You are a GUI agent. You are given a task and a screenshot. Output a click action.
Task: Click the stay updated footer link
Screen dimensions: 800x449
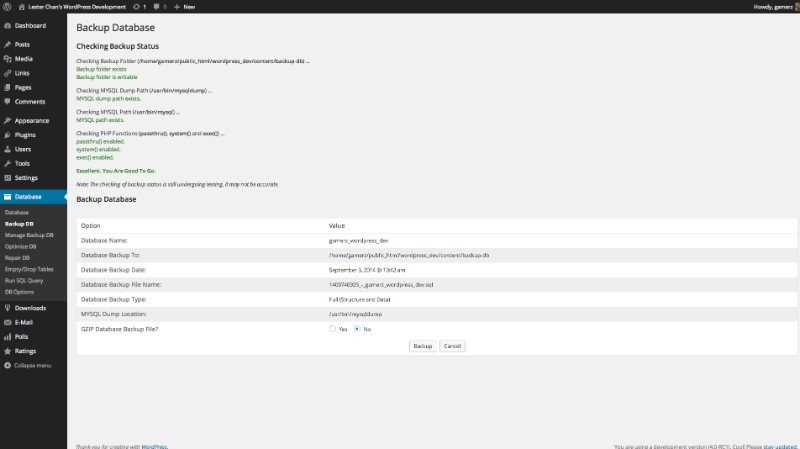point(780,446)
